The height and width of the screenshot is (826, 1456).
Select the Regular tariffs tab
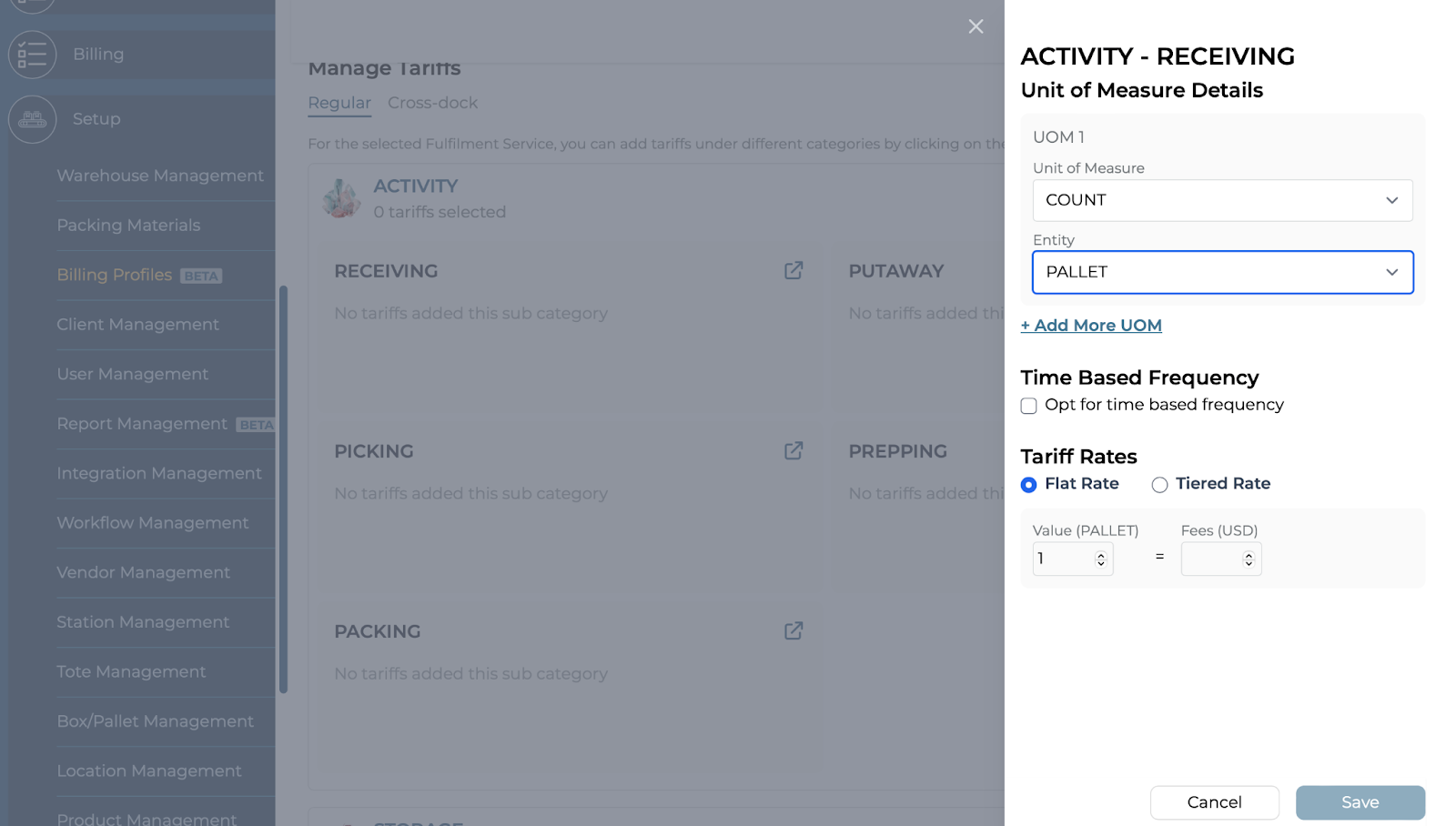tap(339, 103)
